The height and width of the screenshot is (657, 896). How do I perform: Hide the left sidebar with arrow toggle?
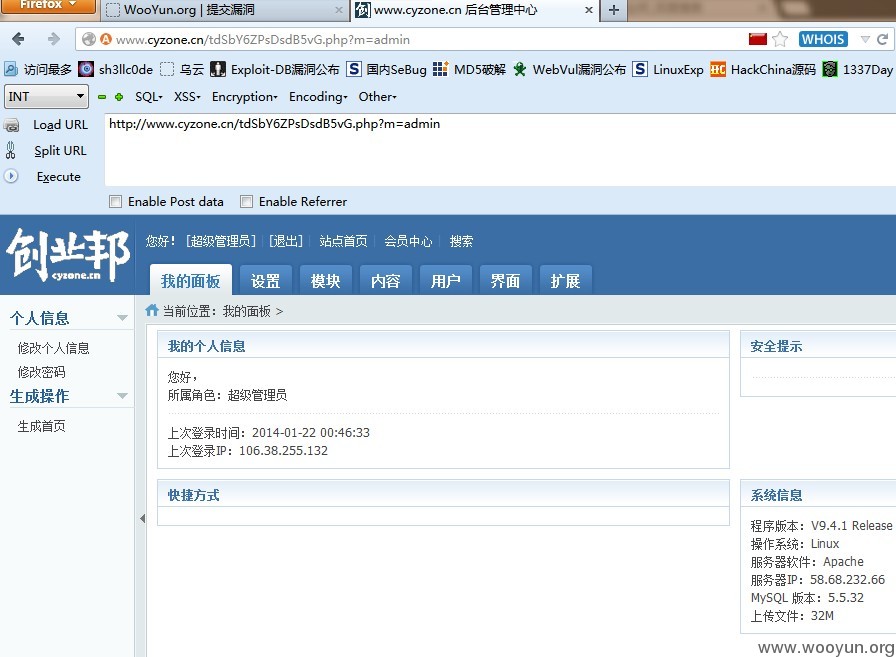point(142,518)
